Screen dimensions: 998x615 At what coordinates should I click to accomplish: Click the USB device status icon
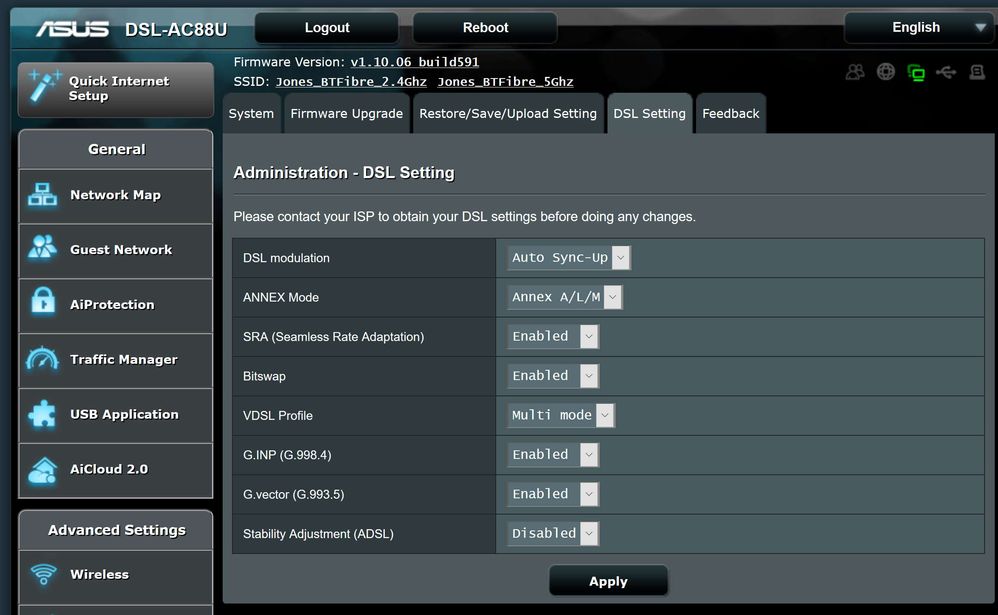click(946, 72)
